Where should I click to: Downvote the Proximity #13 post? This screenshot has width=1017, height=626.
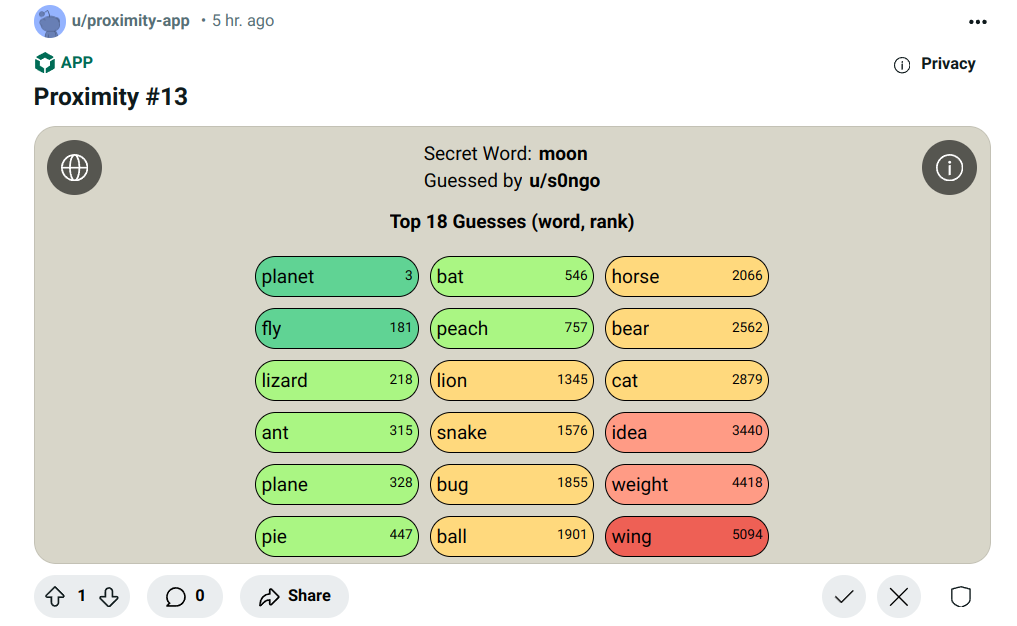[x=109, y=597]
